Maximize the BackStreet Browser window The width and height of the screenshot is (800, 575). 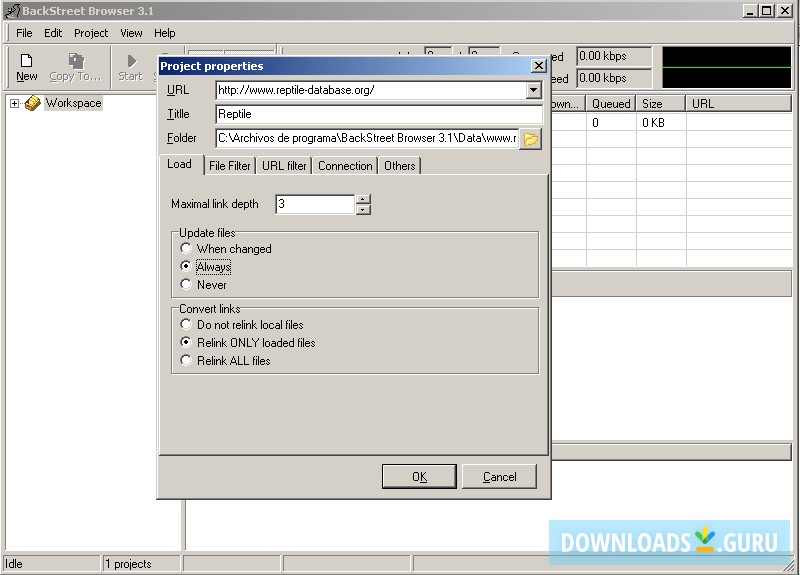(x=767, y=11)
